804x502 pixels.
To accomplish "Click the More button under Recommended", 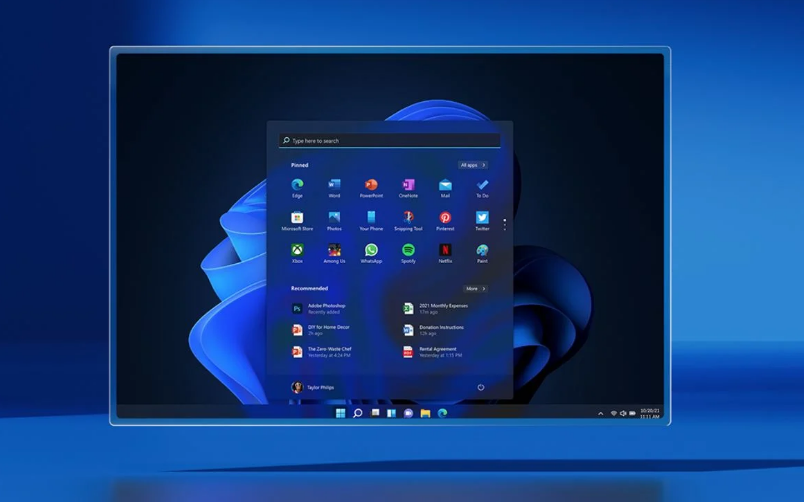I will pos(475,289).
